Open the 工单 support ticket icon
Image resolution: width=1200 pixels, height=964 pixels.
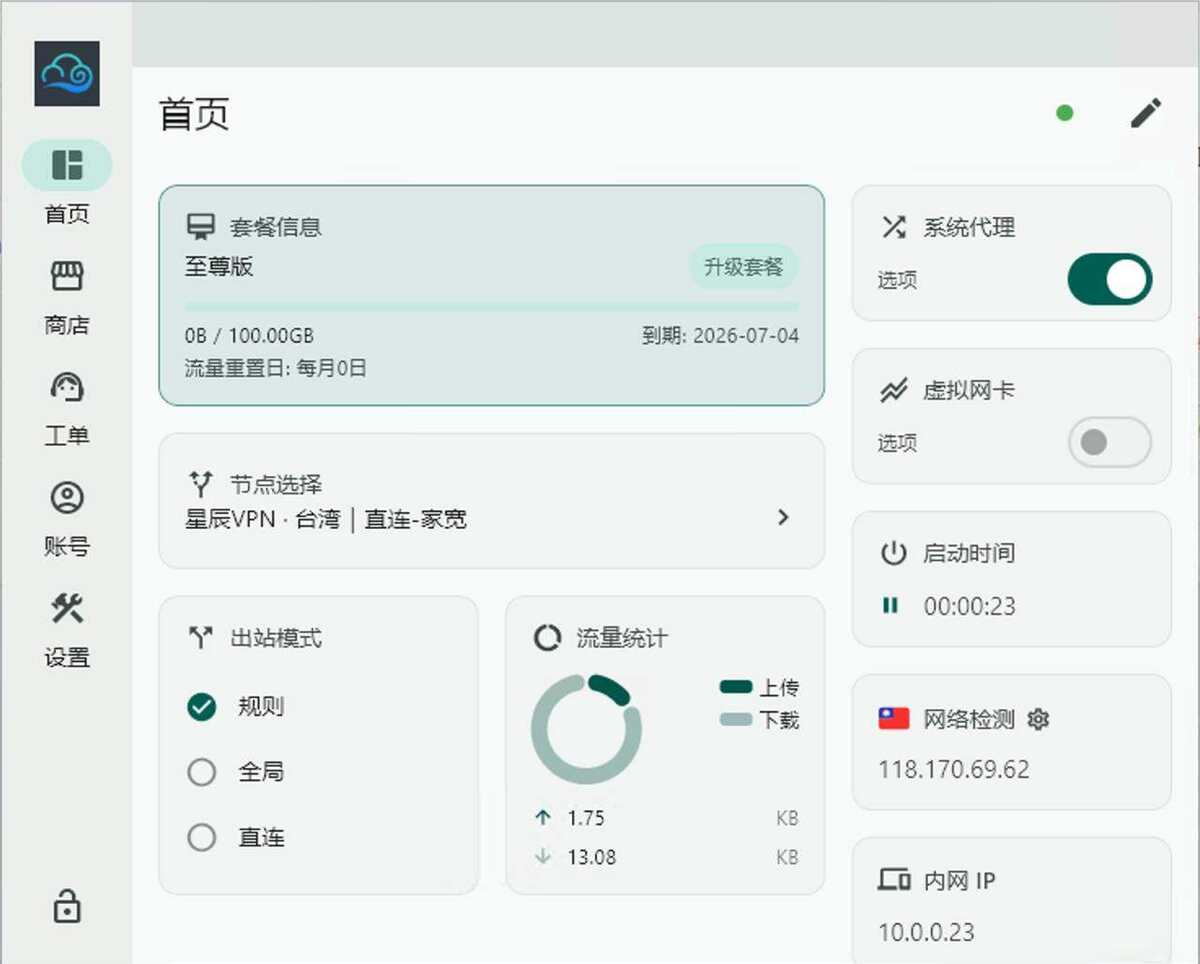coord(67,387)
